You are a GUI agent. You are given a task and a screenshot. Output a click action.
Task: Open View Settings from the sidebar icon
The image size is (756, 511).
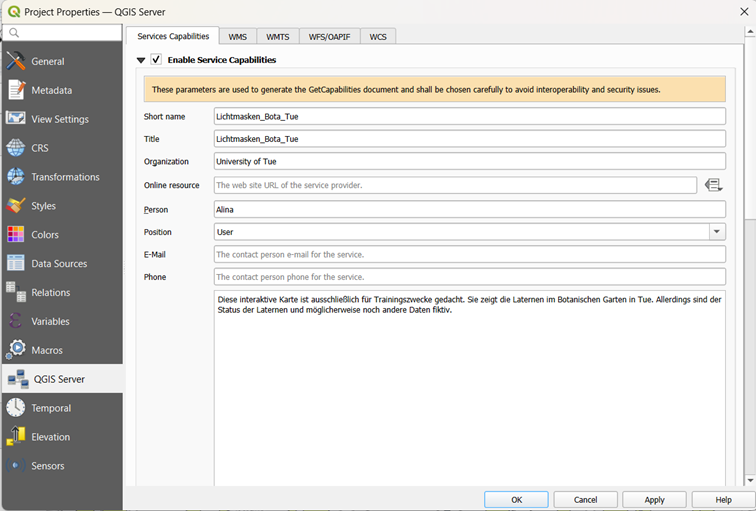click(16, 119)
